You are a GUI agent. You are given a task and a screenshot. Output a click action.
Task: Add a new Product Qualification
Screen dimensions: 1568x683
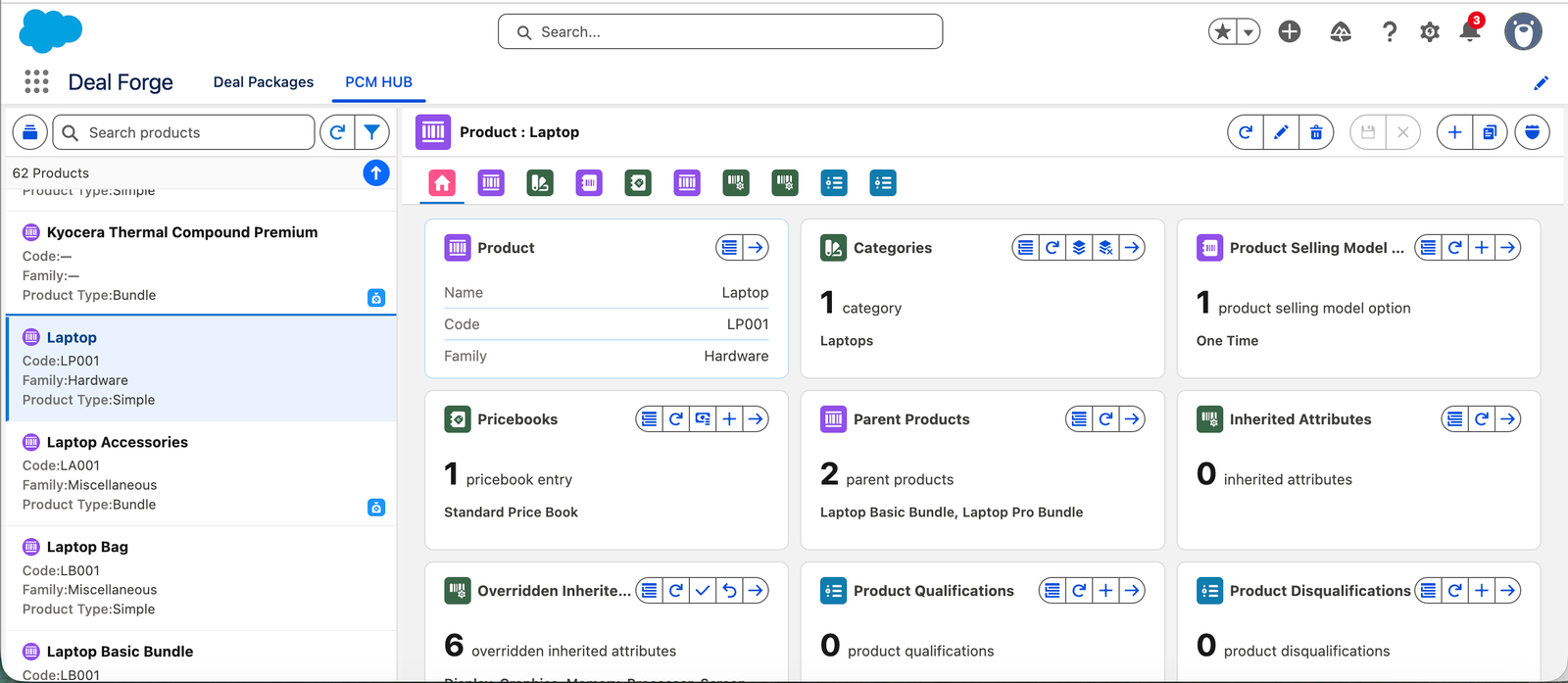pos(1105,591)
